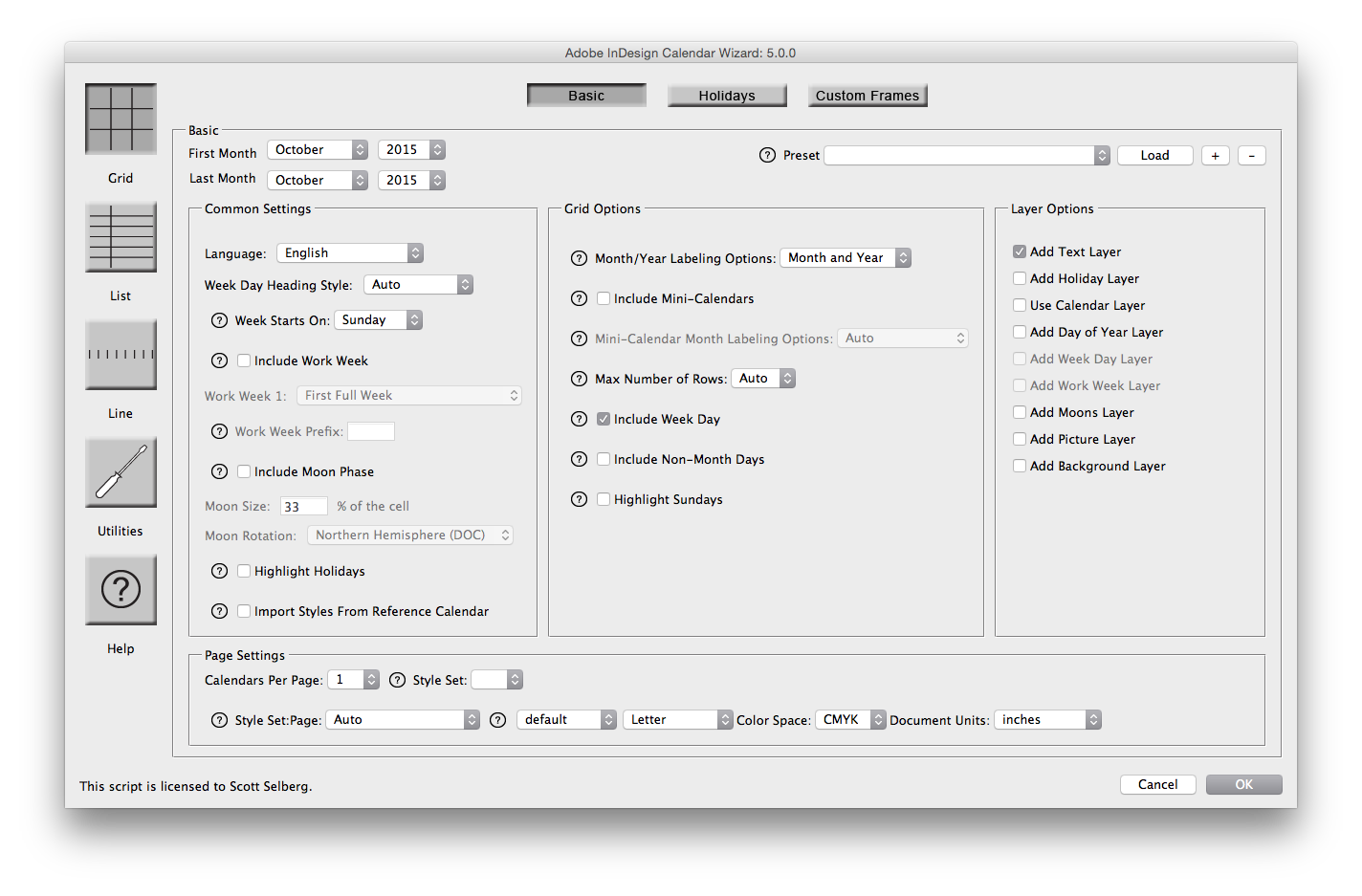This screenshot has height=896, width=1362.
Task: Open the Utilities panel icon
Action: point(121,472)
